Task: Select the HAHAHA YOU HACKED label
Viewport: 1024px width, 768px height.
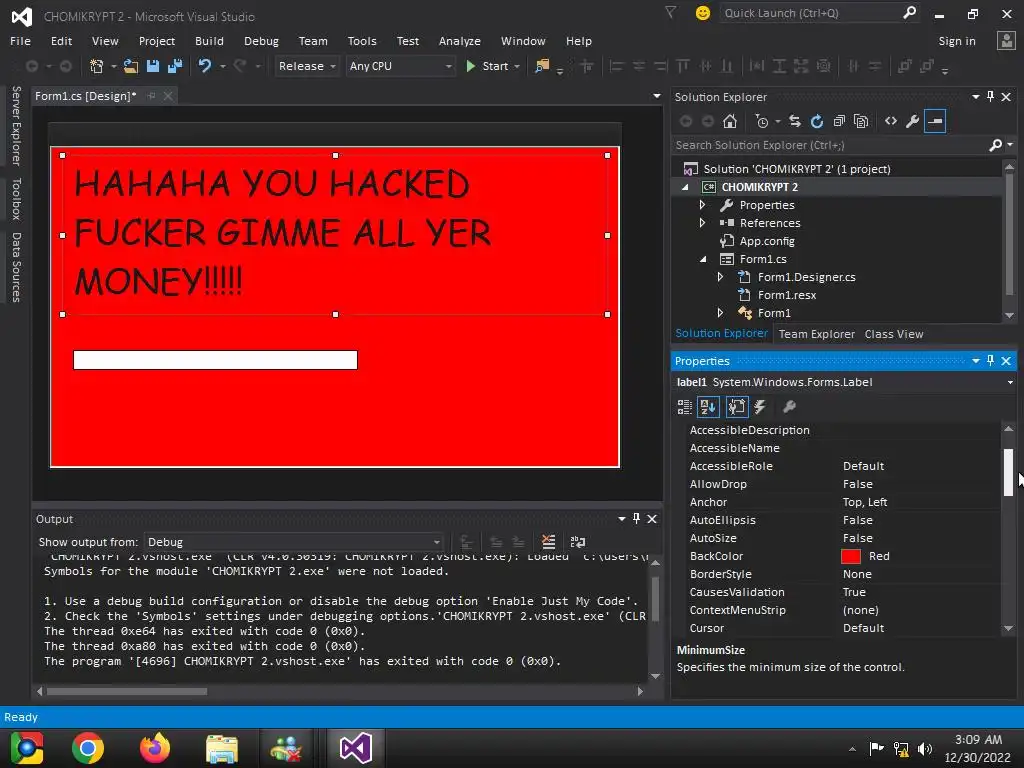Action: pyautogui.click(x=335, y=235)
